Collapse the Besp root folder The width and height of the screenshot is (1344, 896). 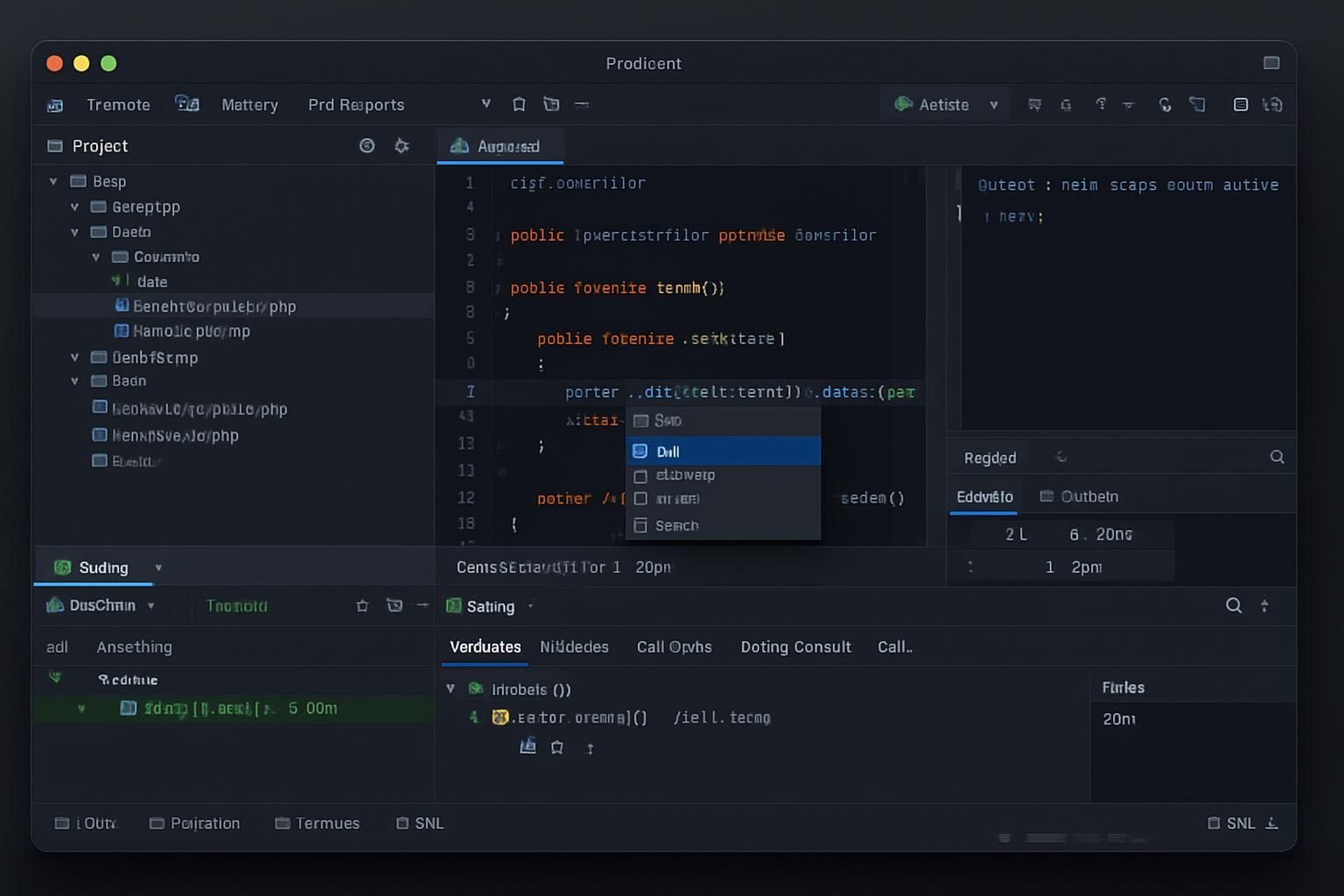53,182
